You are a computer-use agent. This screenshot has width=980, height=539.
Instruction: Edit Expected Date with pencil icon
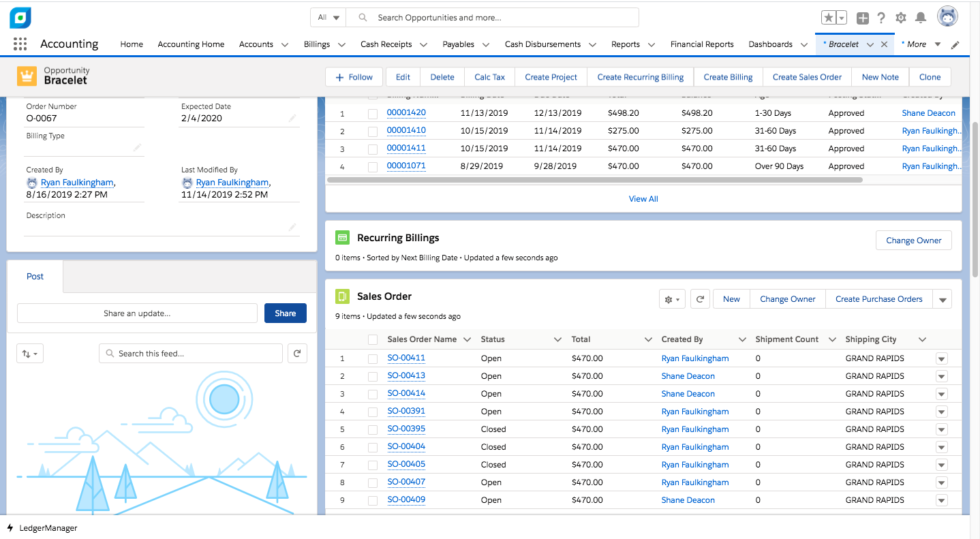point(293,118)
